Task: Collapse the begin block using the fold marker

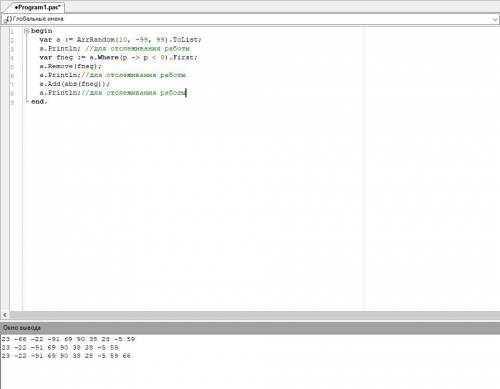Action: [27, 31]
